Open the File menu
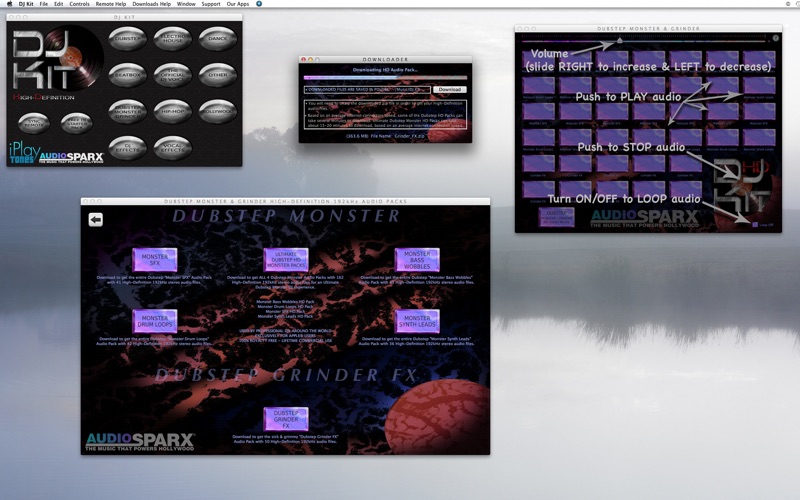The image size is (800, 500). coord(44,4)
